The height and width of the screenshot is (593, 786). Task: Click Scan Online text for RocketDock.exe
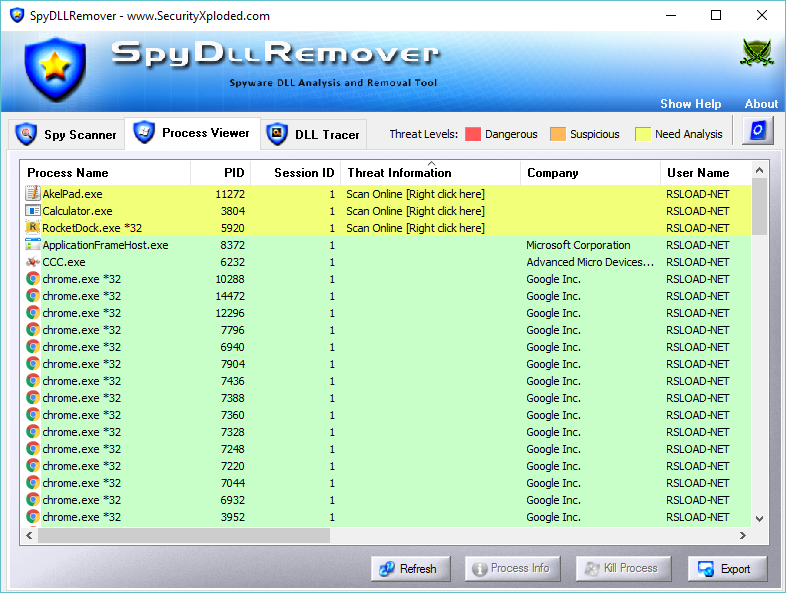click(415, 228)
